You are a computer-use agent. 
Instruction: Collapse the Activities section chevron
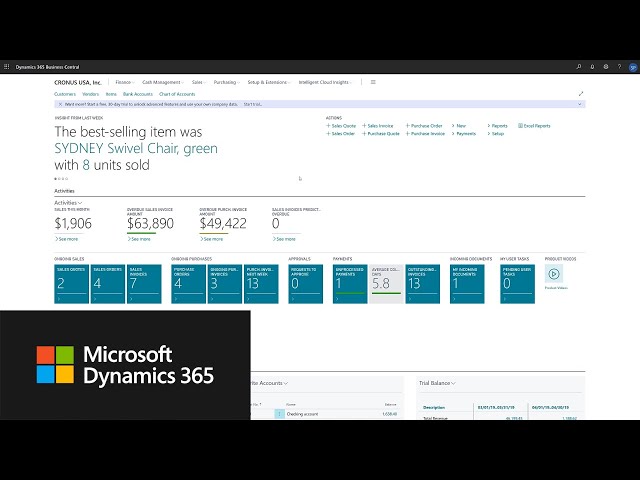(x=80, y=203)
